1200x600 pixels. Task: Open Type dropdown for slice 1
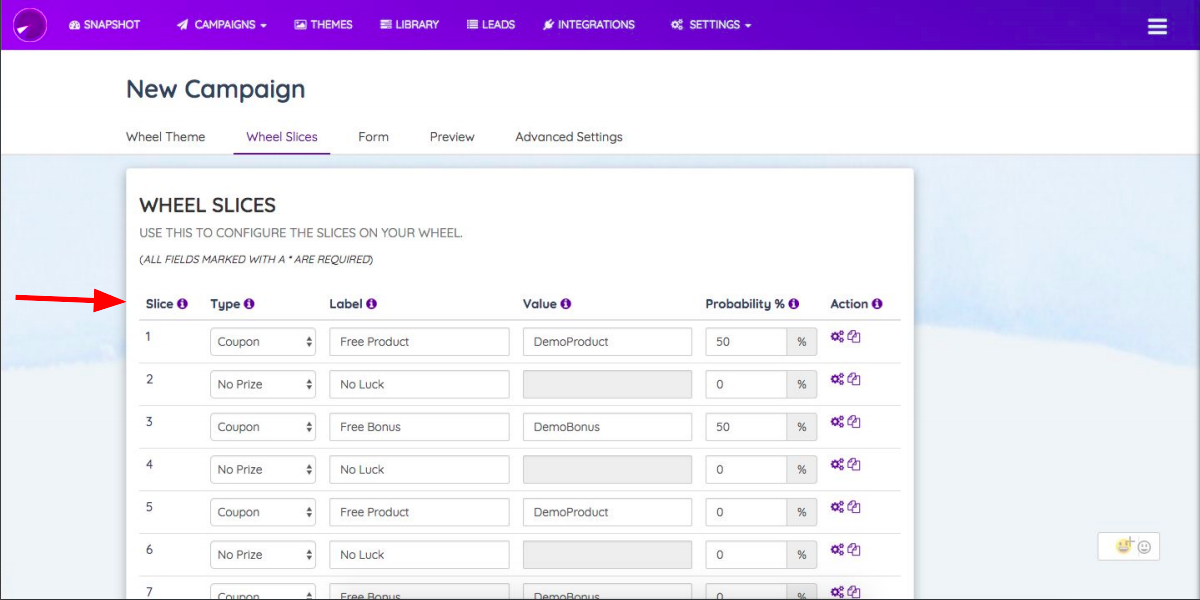coord(263,342)
